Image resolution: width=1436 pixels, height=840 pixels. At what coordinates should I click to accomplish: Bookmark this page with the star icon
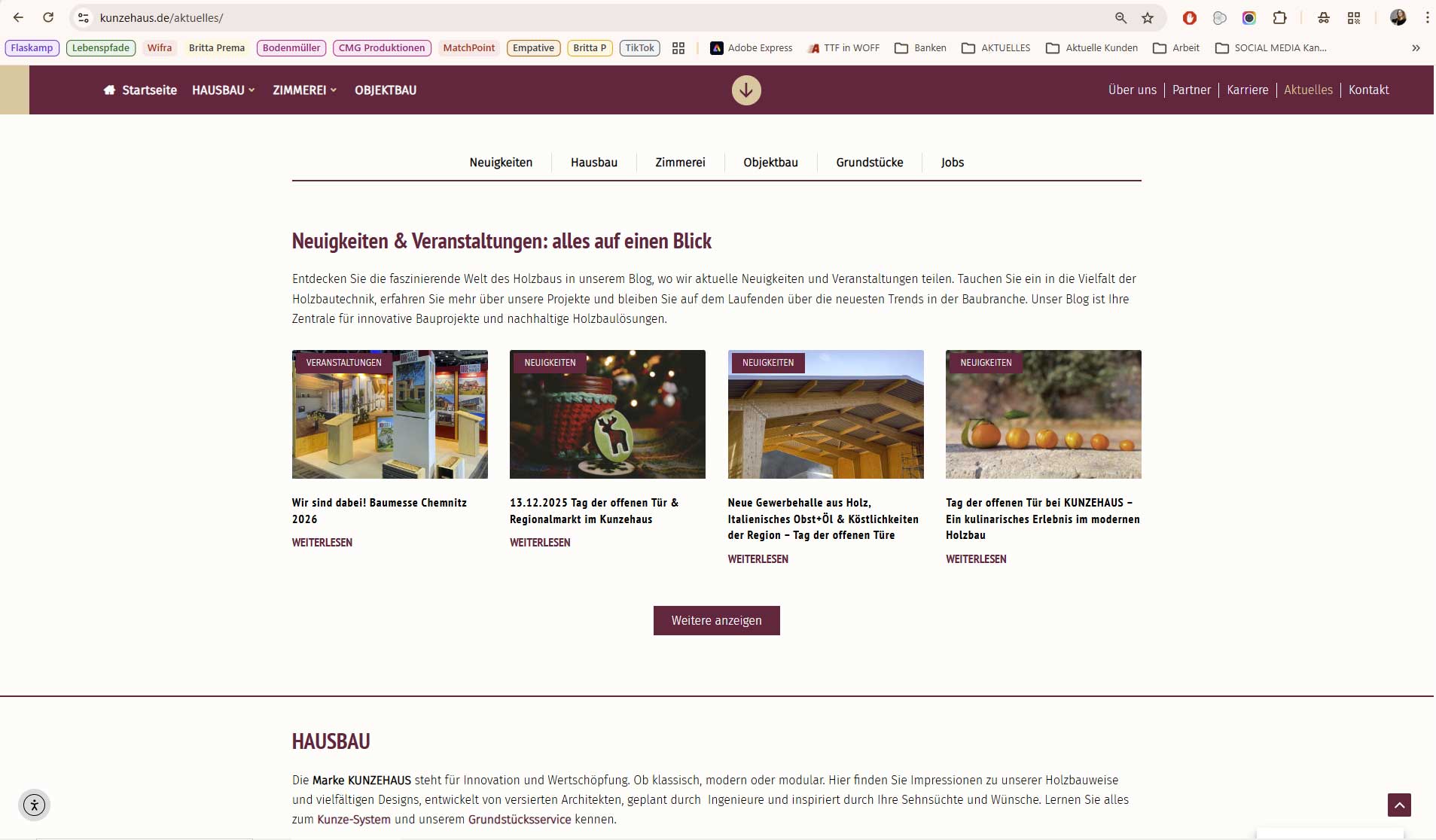click(x=1148, y=18)
